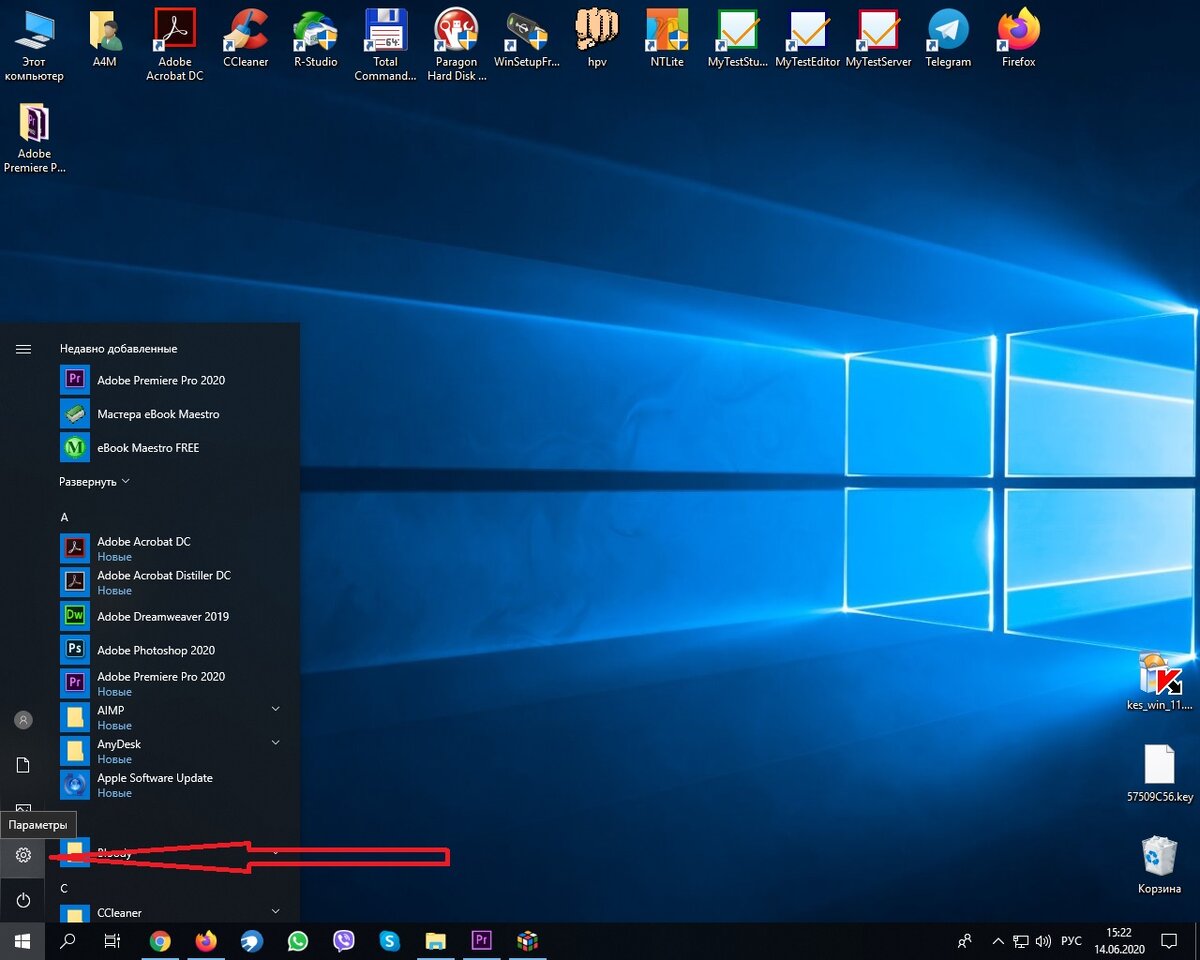Select Этот компьютер desktop icon
This screenshot has width=1200, height=960.
pos(34,46)
